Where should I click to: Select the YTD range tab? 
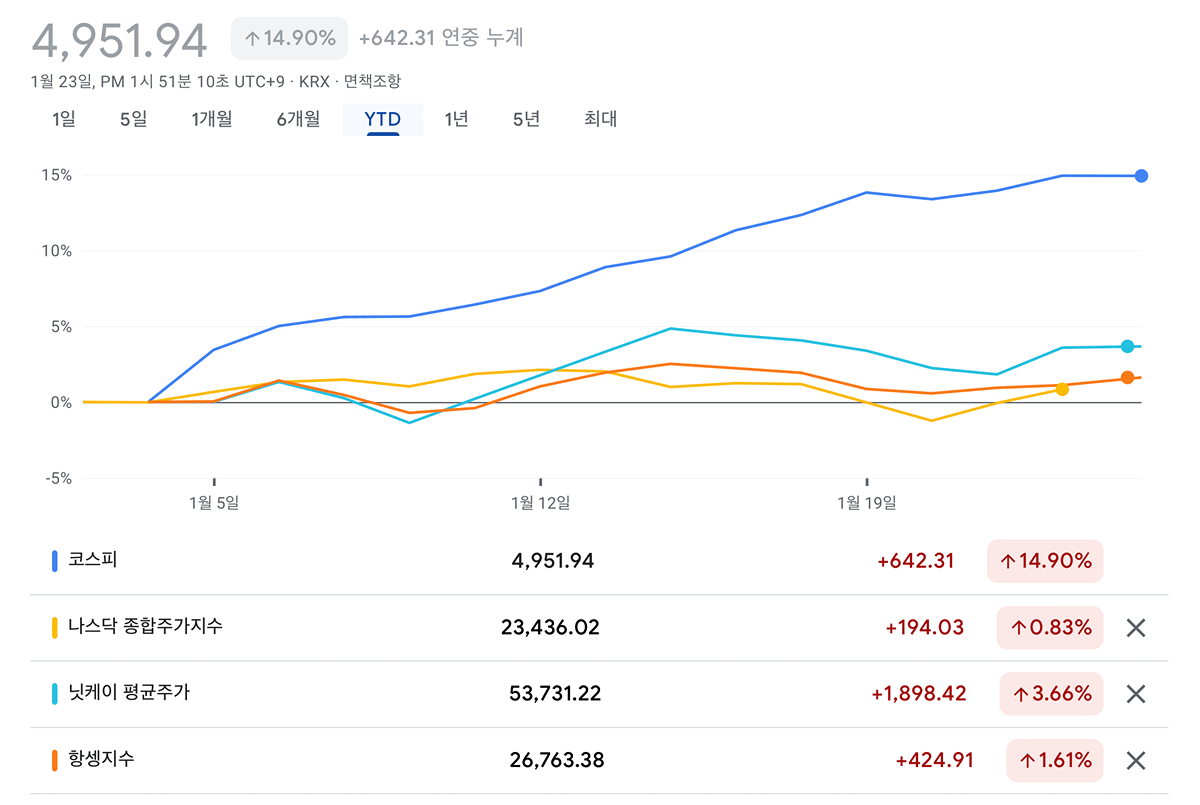point(382,119)
